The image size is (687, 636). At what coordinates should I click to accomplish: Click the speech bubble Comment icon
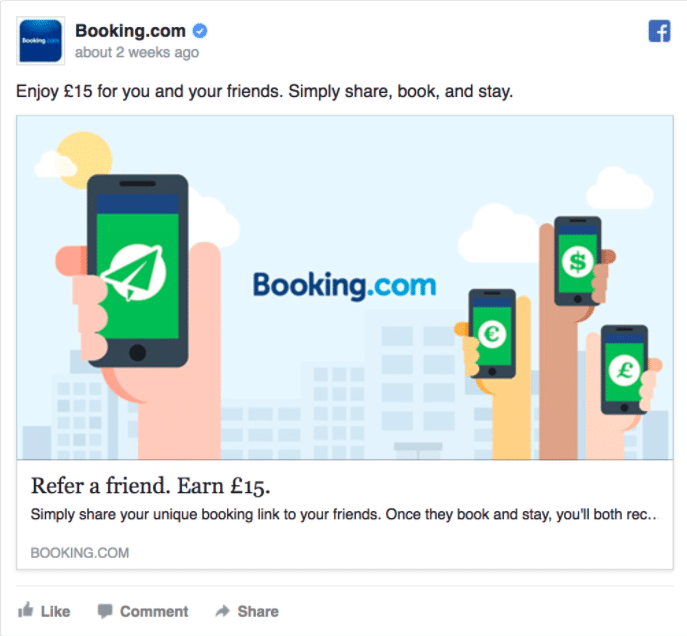click(x=105, y=611)
